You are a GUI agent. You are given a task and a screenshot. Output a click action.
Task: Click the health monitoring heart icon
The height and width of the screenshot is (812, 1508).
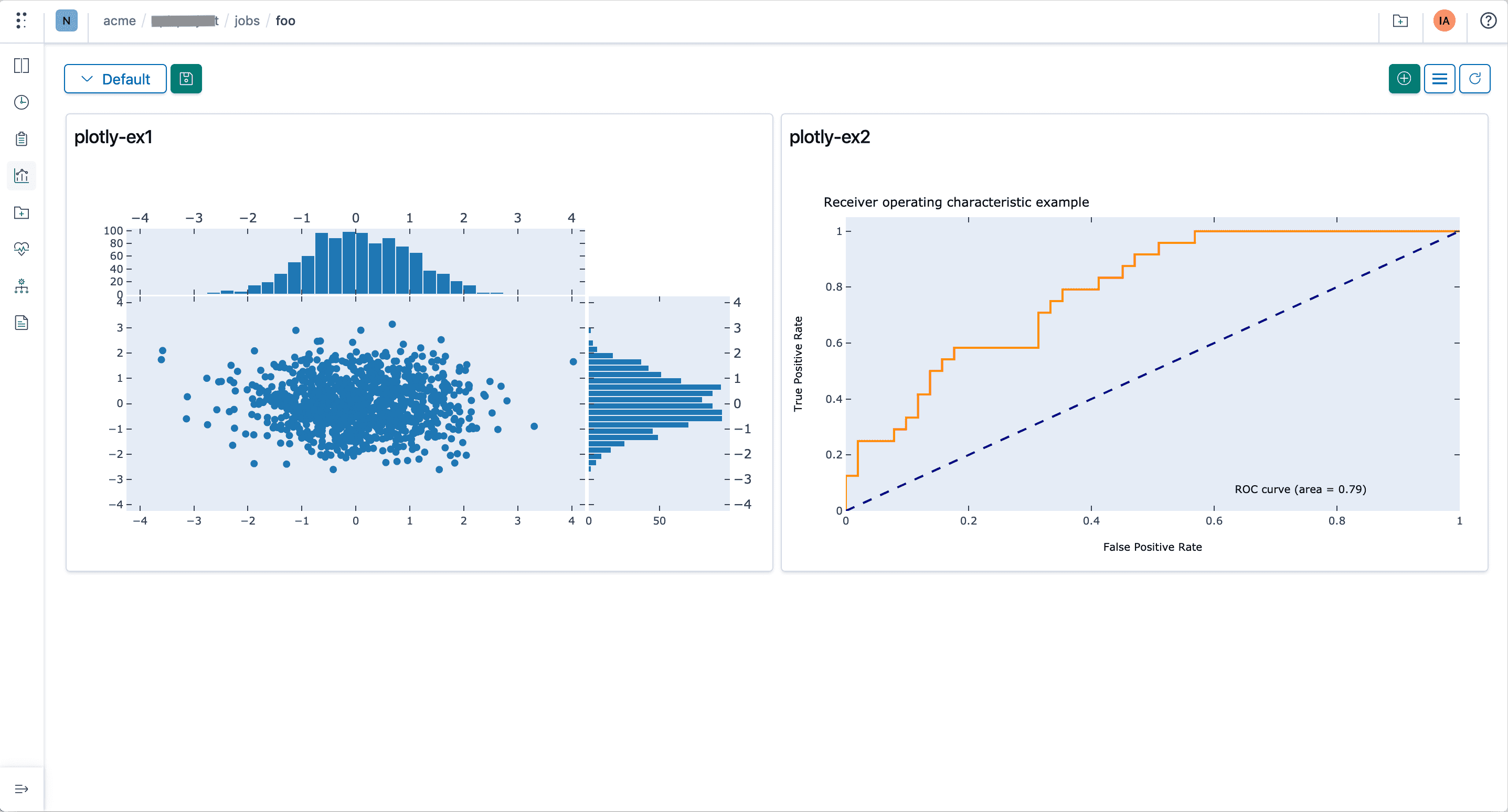coord(21,249)
